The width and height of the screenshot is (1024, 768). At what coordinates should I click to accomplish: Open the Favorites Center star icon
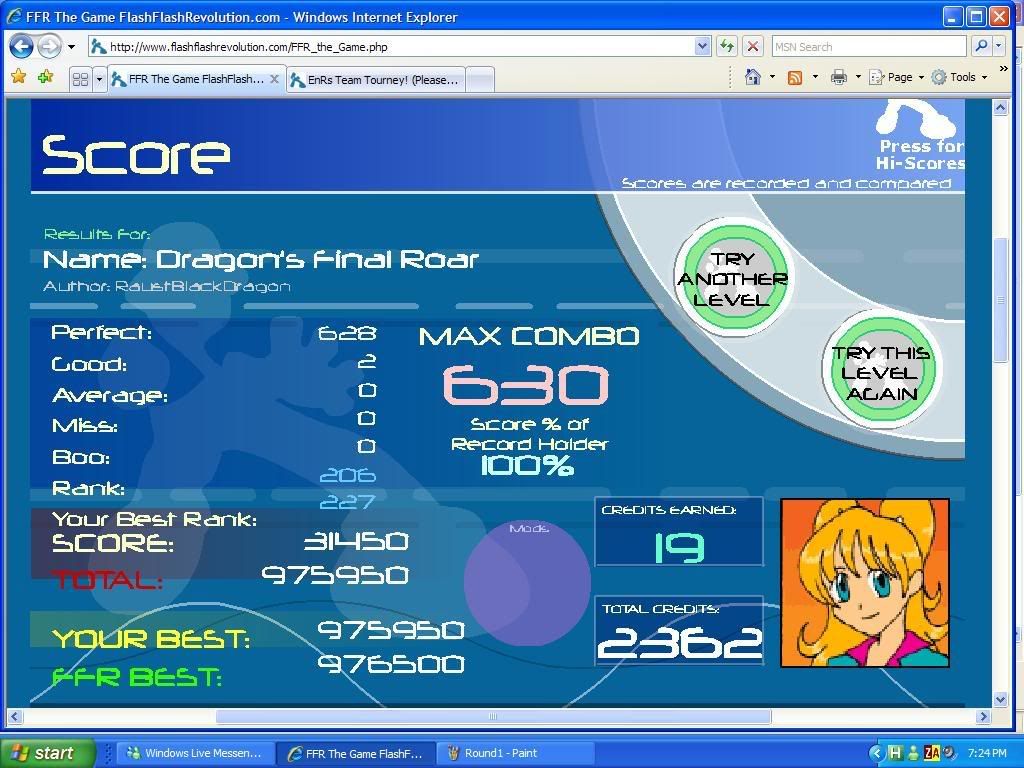[18, 78]
